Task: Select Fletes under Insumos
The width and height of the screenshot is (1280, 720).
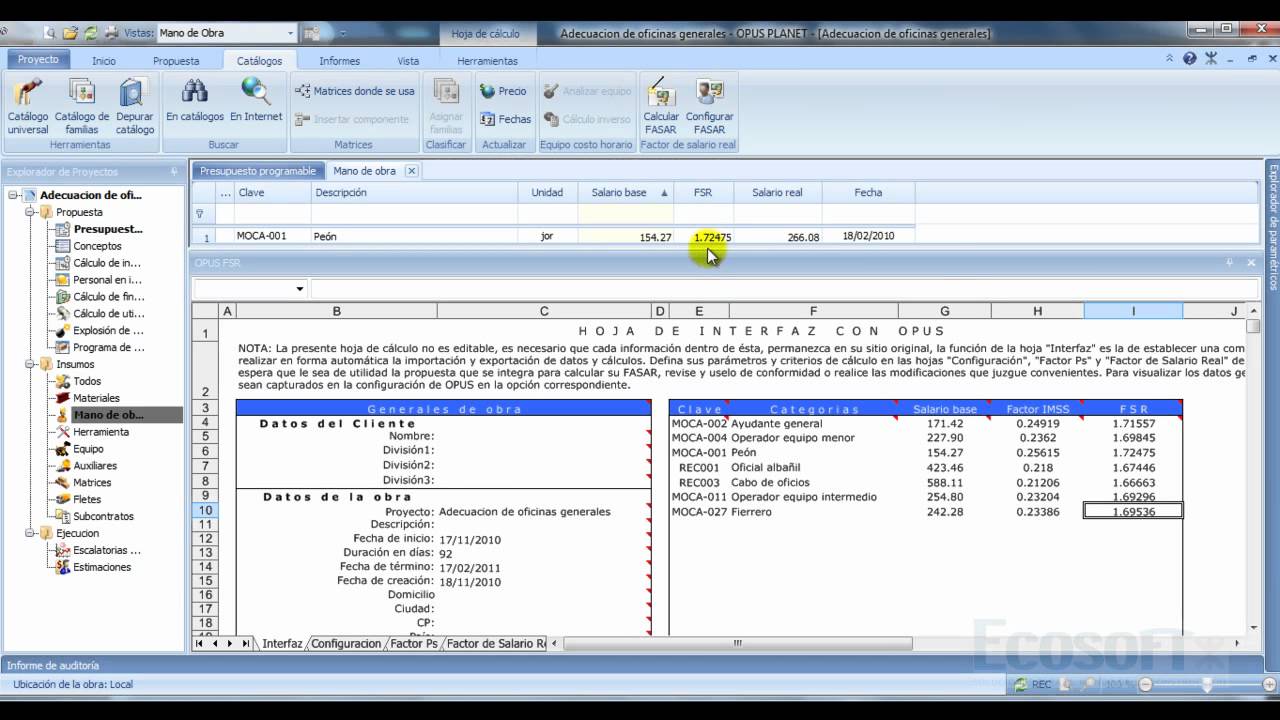Action: pyautogui.click(x=87, y=500)
